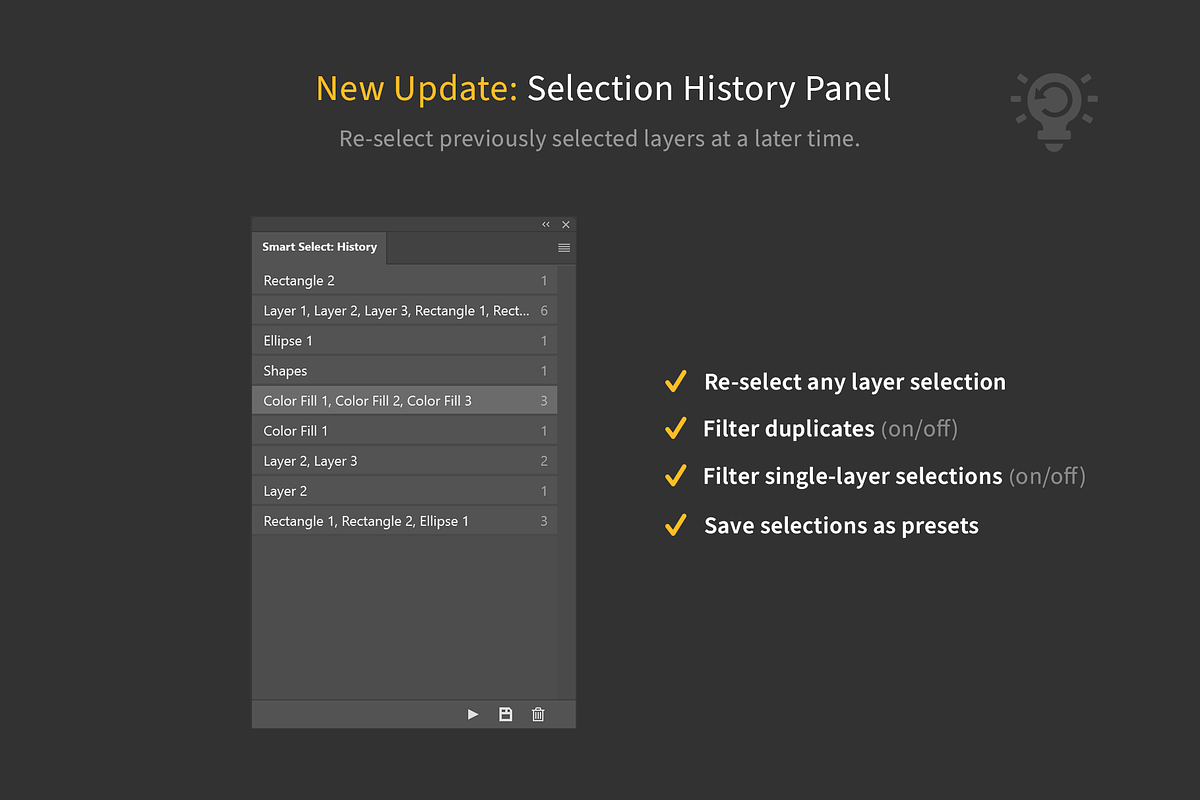This screenshot has height=800, width=1200.
Task: Enable Re-select any layer selection option
Action: 855,381
